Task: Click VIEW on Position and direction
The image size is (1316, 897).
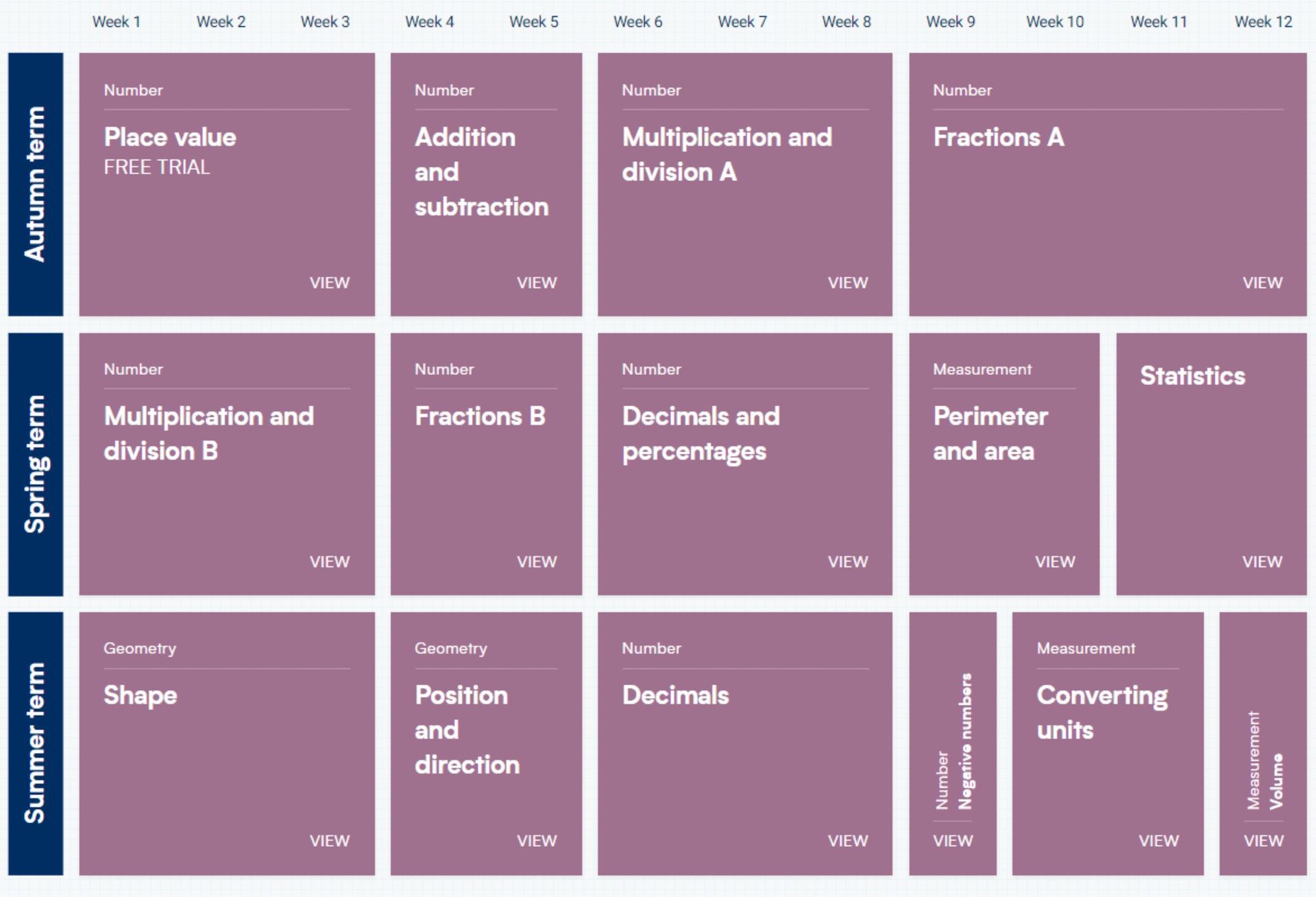Action: pyautogui.click(x=537, y=841)
